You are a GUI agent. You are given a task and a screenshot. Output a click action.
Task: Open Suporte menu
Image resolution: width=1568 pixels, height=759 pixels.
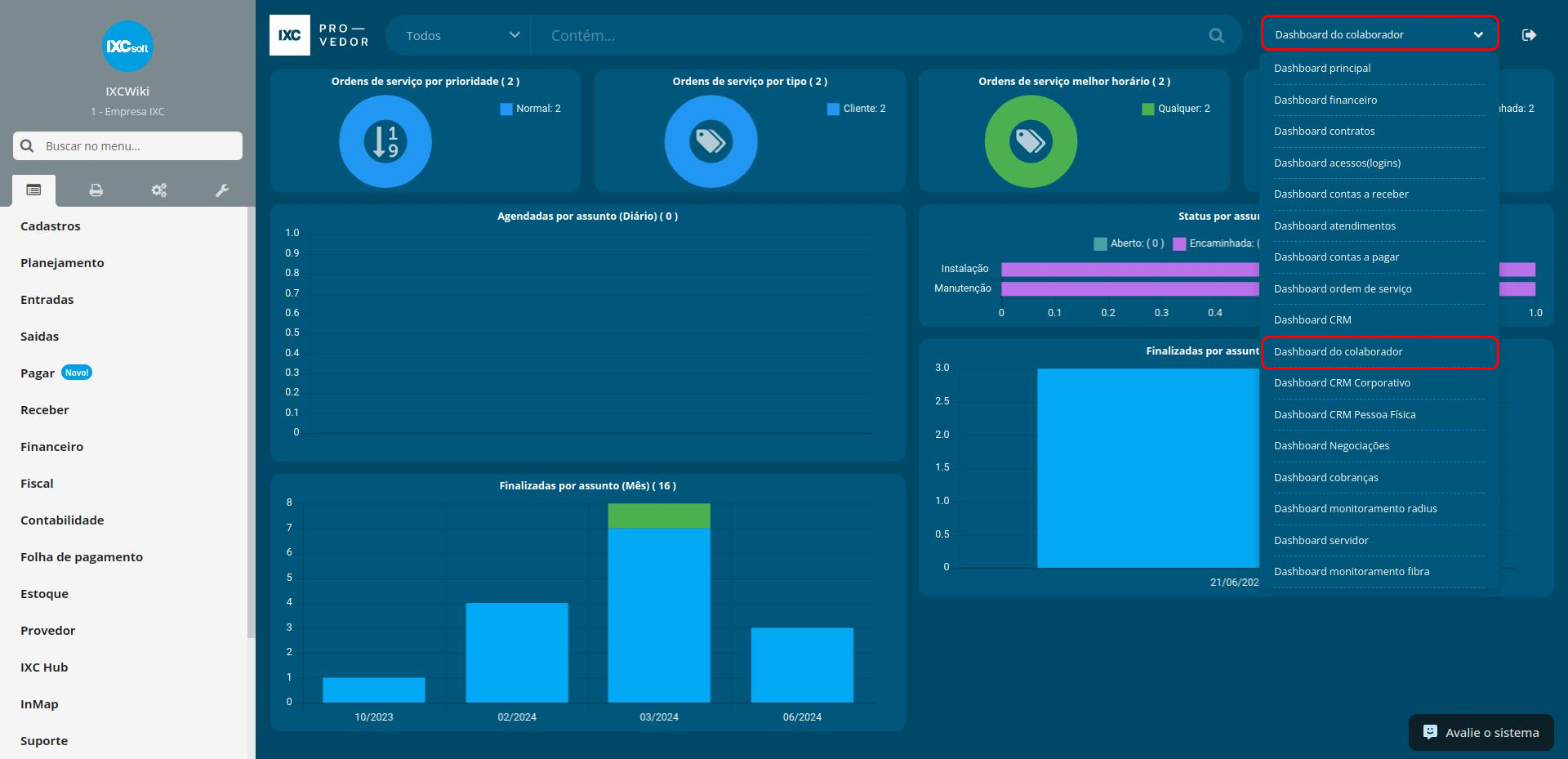pyautogui.click(x=44, y=741)
